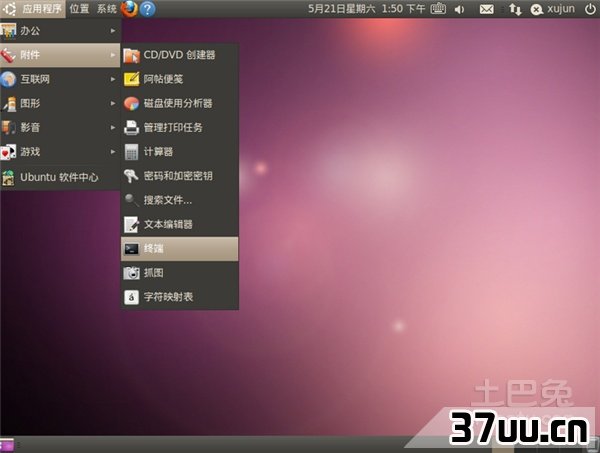The width and height of the screenshot is (600, 453).
Task: Click the 计算器 calculator icon
Action: (x=131, y=152)
